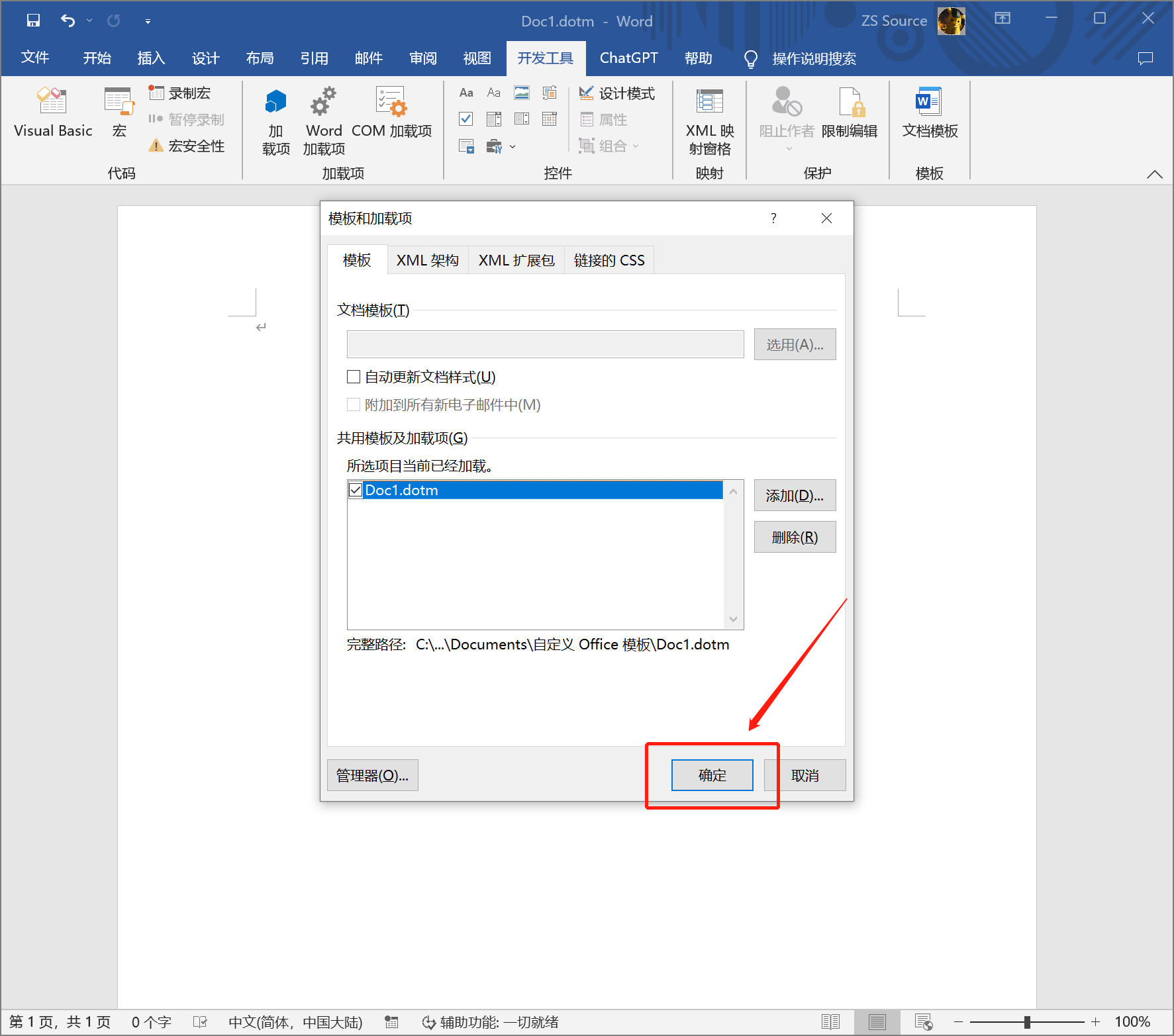The height and width of the screenshot is (1036, 1174).
Task: Click the 文档模板 document template icon
Action: point(929,113)
